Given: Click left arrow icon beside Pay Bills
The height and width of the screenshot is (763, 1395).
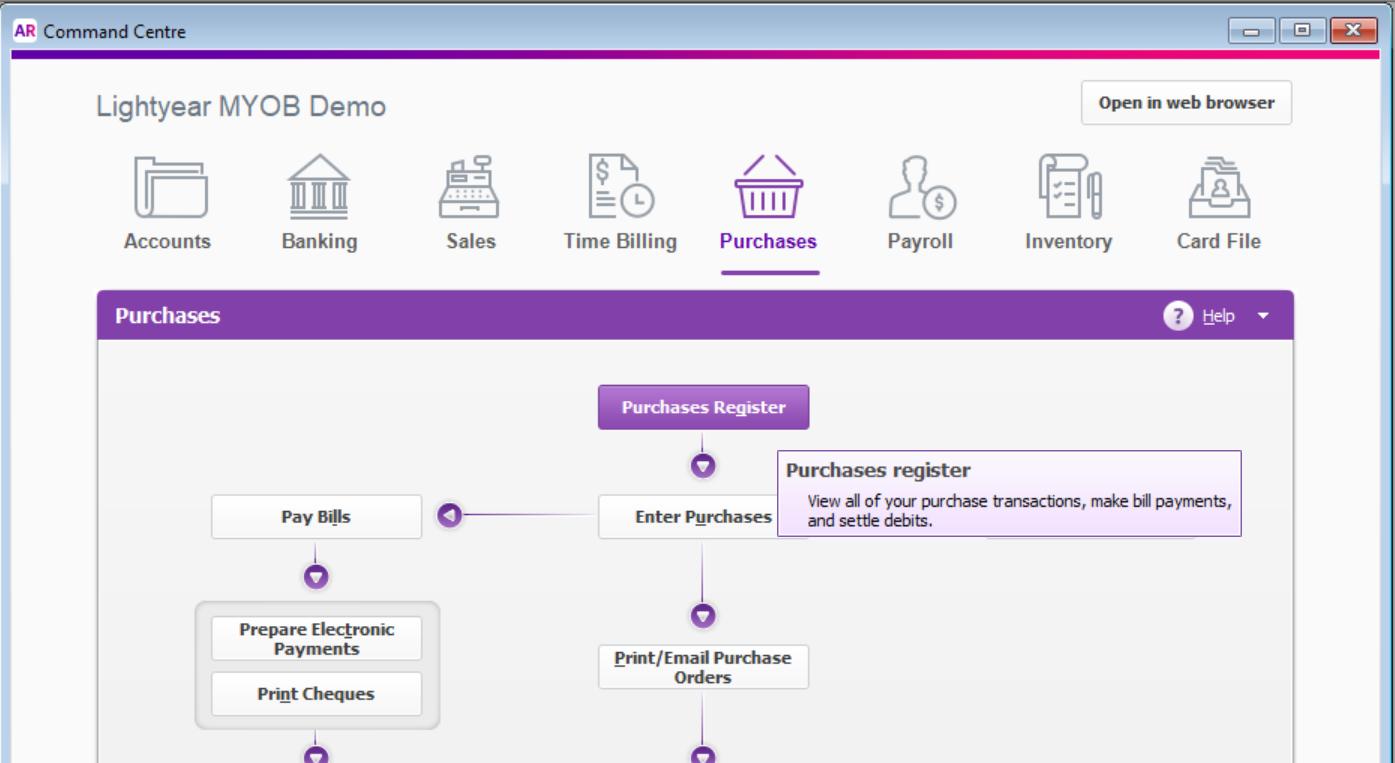Looking at the screenshot, I should [x=450, y=516].
